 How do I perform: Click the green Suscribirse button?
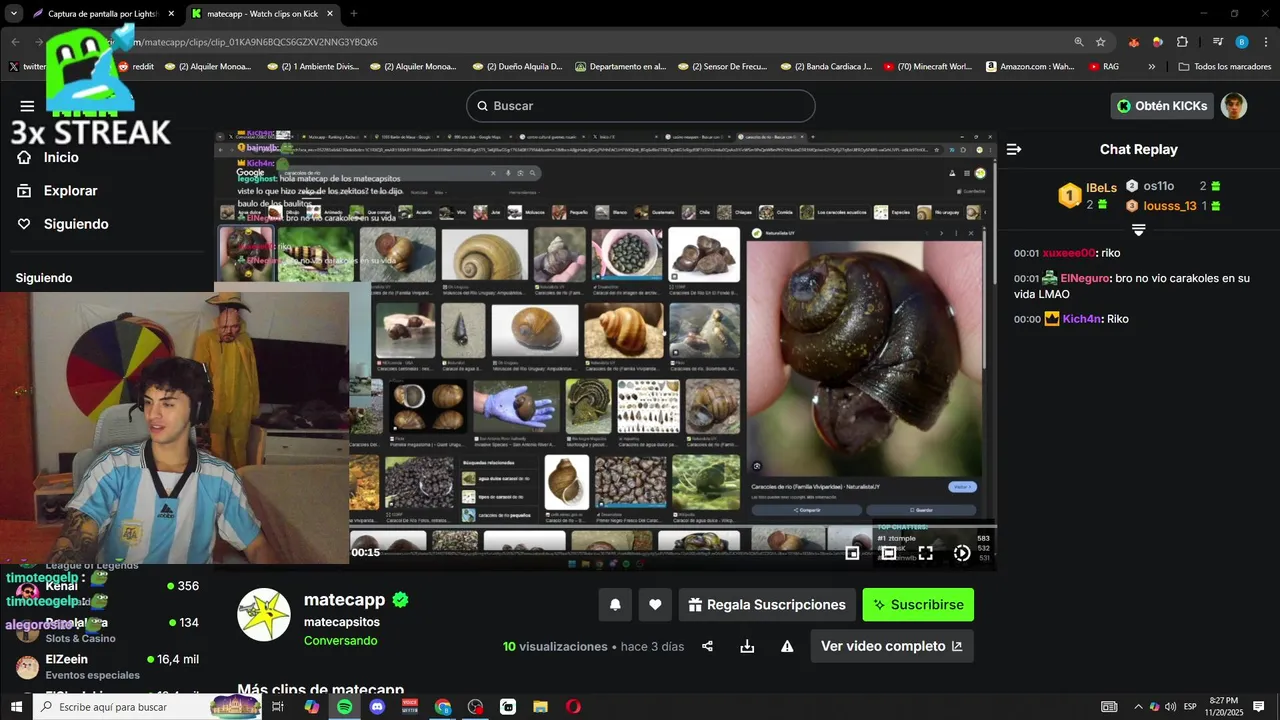tap(918, 604)
